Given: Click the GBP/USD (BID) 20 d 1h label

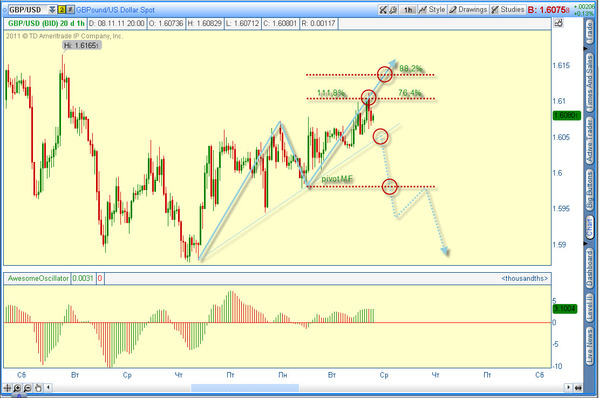Looking at the screenshot, I should pos(46,23).
